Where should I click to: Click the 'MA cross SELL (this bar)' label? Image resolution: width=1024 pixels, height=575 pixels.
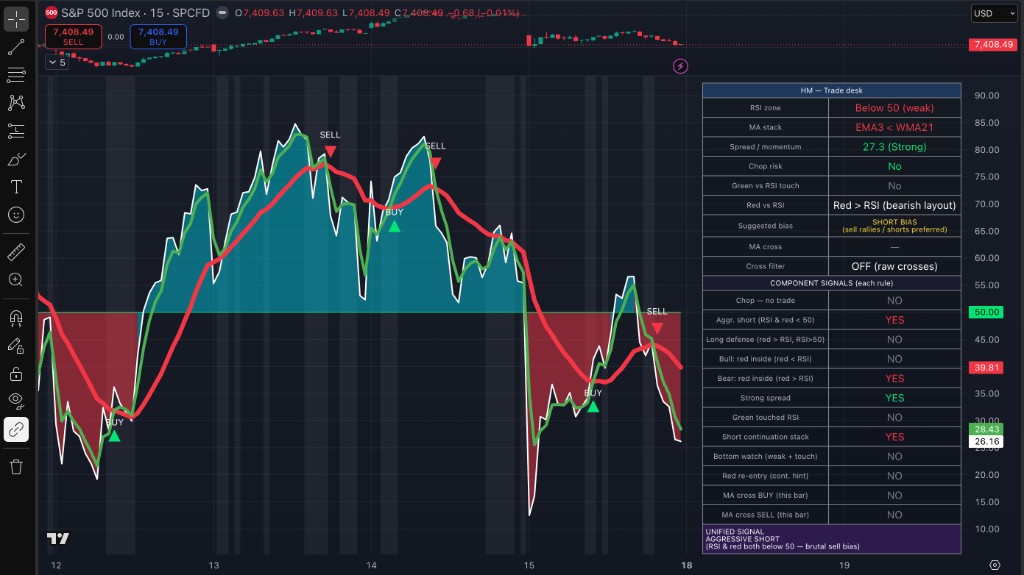[765, 515]
